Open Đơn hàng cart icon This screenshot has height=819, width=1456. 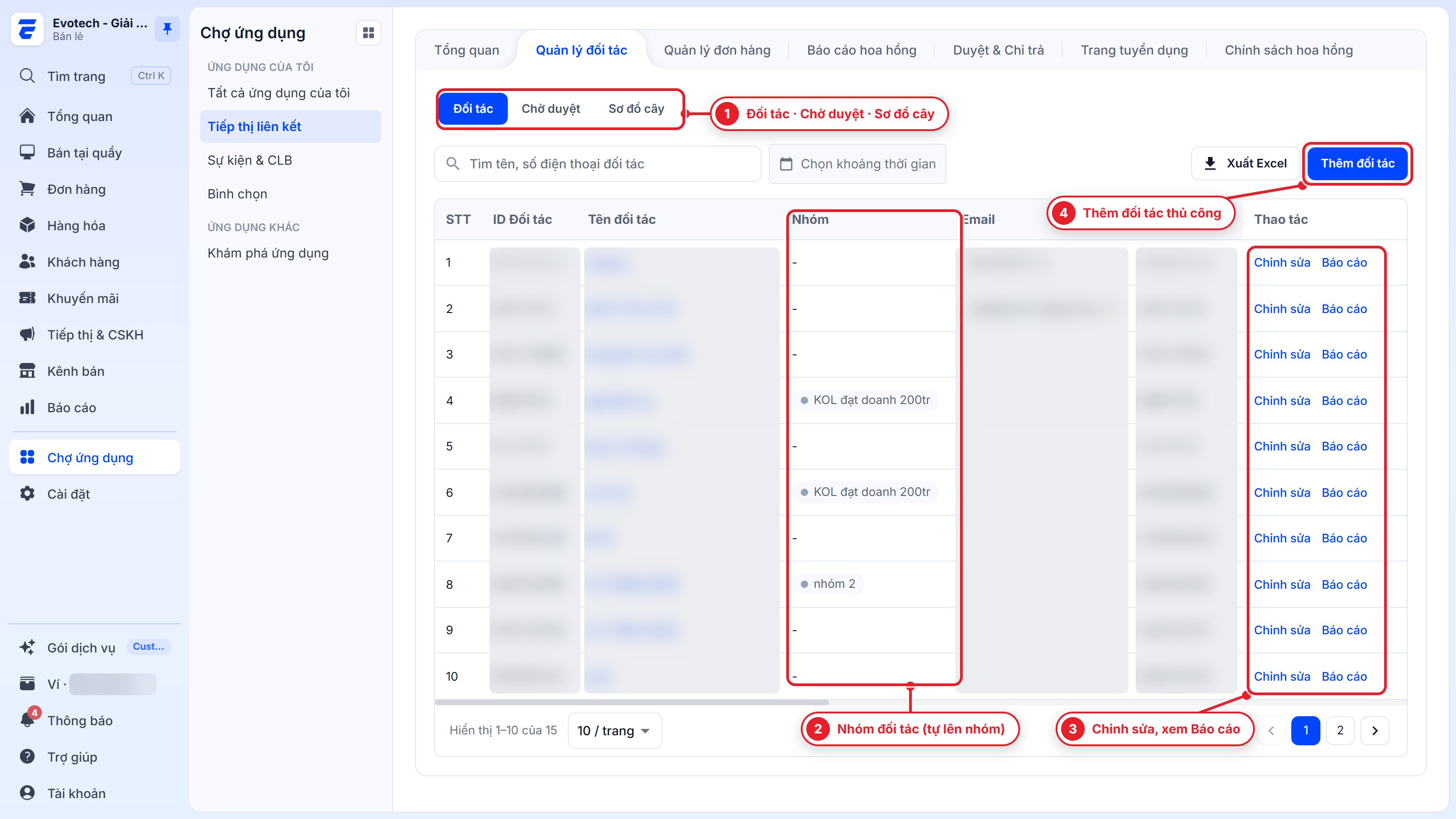click(27, 189)
